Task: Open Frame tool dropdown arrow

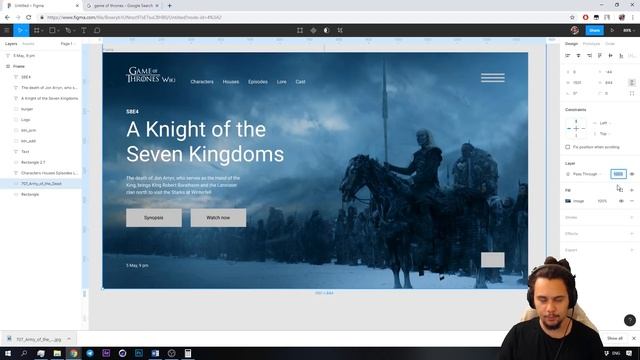Action: pos(42,31)
